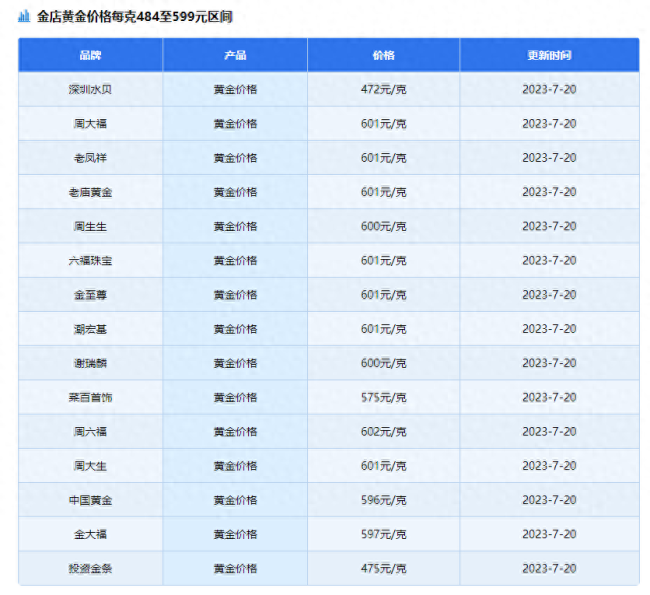Image resolution: width=650 pixels, height=595 pixels.
Task: Select the brand cell 深圳水贝
Action: [90, 90]
